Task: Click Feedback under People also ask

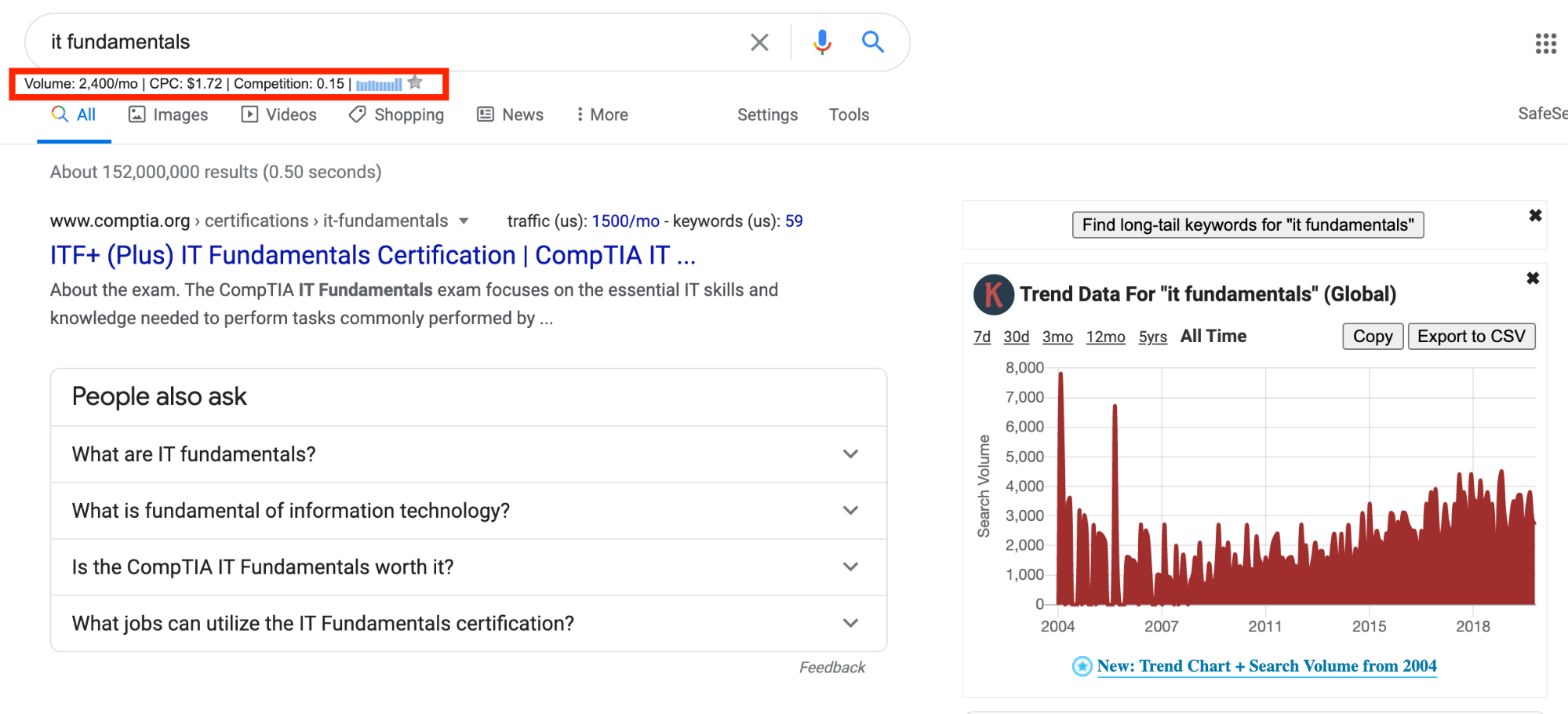Action: coord(832,668)
